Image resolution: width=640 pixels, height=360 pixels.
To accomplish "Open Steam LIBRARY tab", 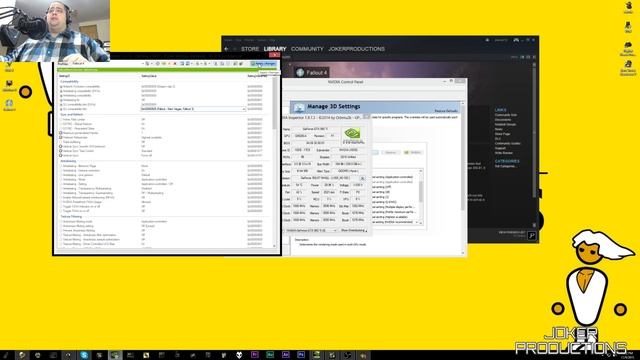I will 275,49.
